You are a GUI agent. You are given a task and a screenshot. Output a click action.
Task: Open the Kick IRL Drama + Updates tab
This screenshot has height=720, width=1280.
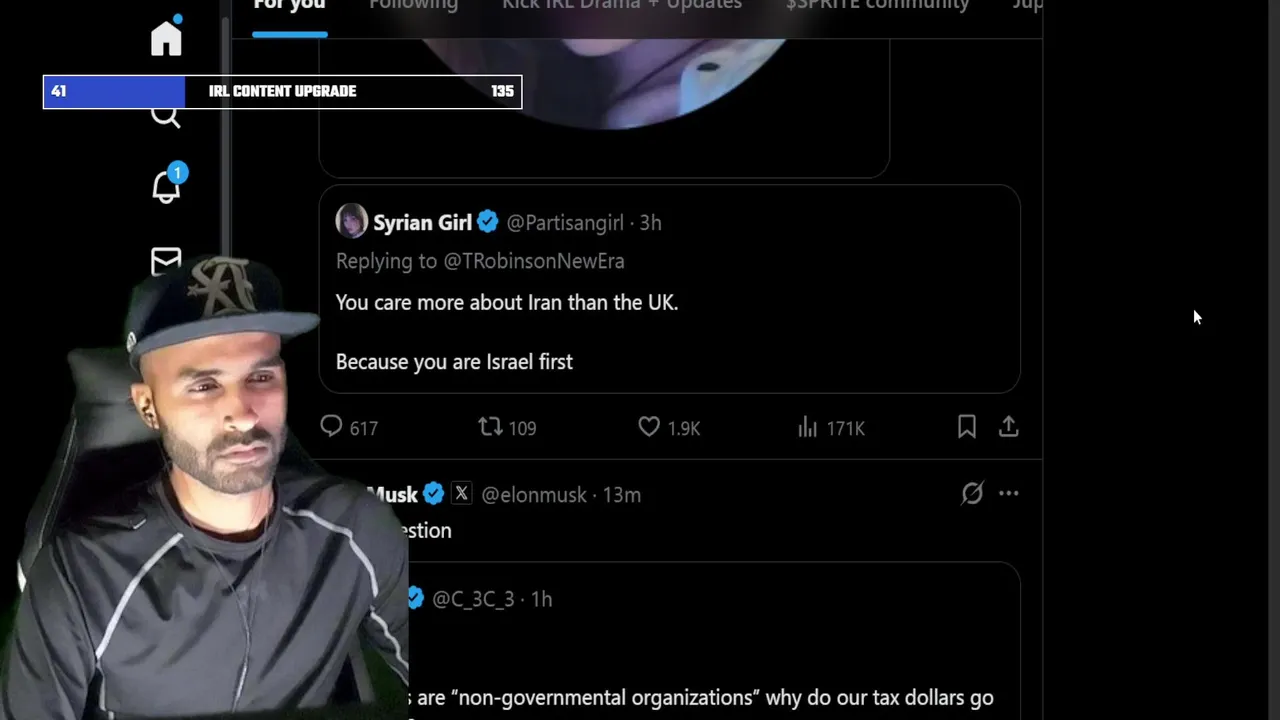point(622,5)
